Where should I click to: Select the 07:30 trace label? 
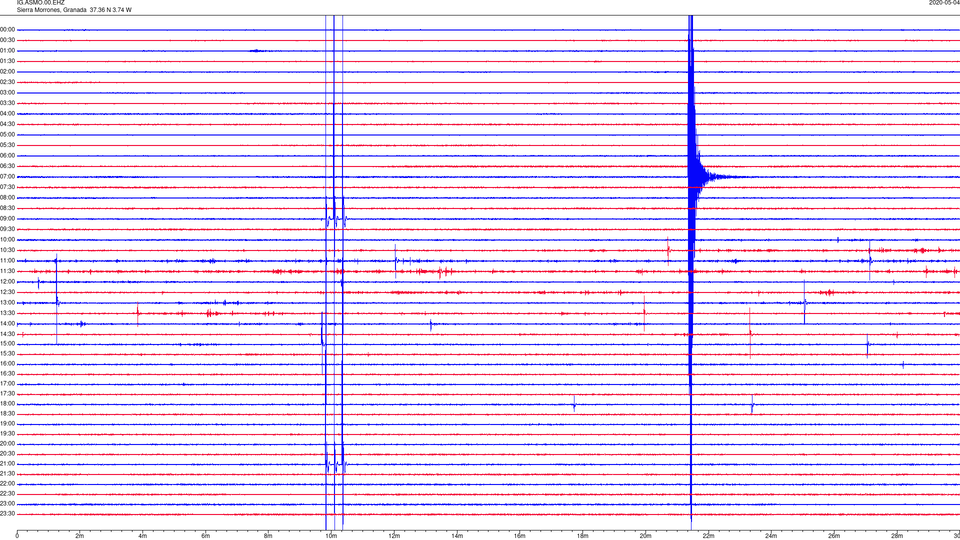7,187
